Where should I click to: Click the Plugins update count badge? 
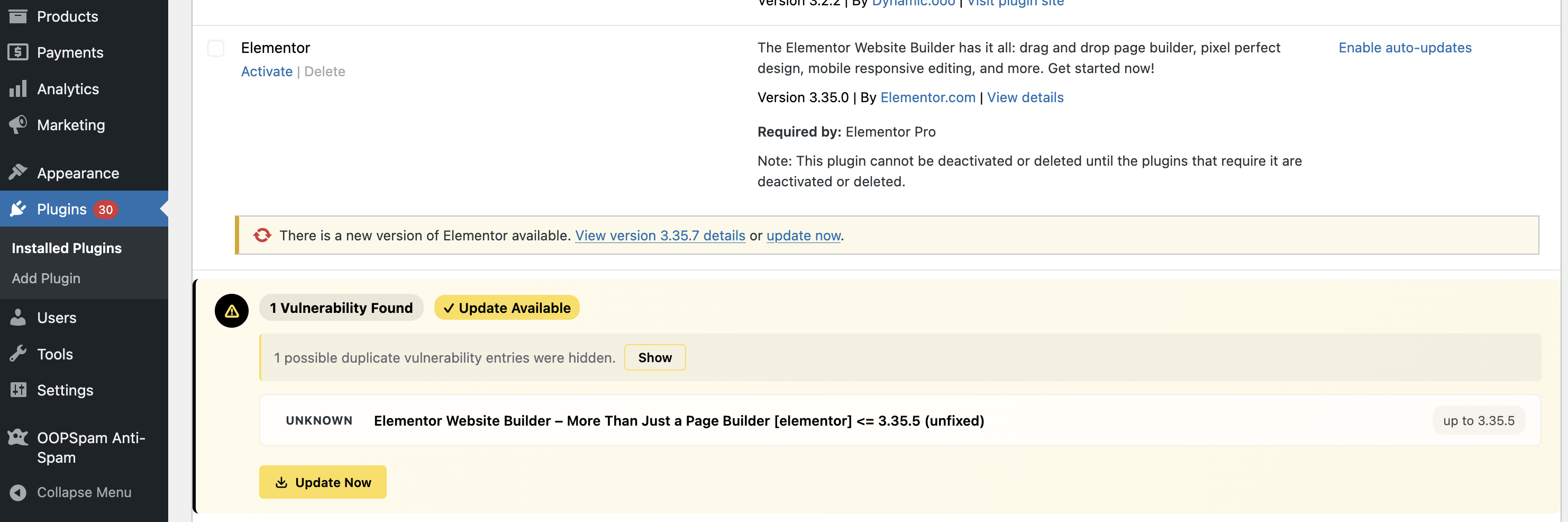pos(105,210)
